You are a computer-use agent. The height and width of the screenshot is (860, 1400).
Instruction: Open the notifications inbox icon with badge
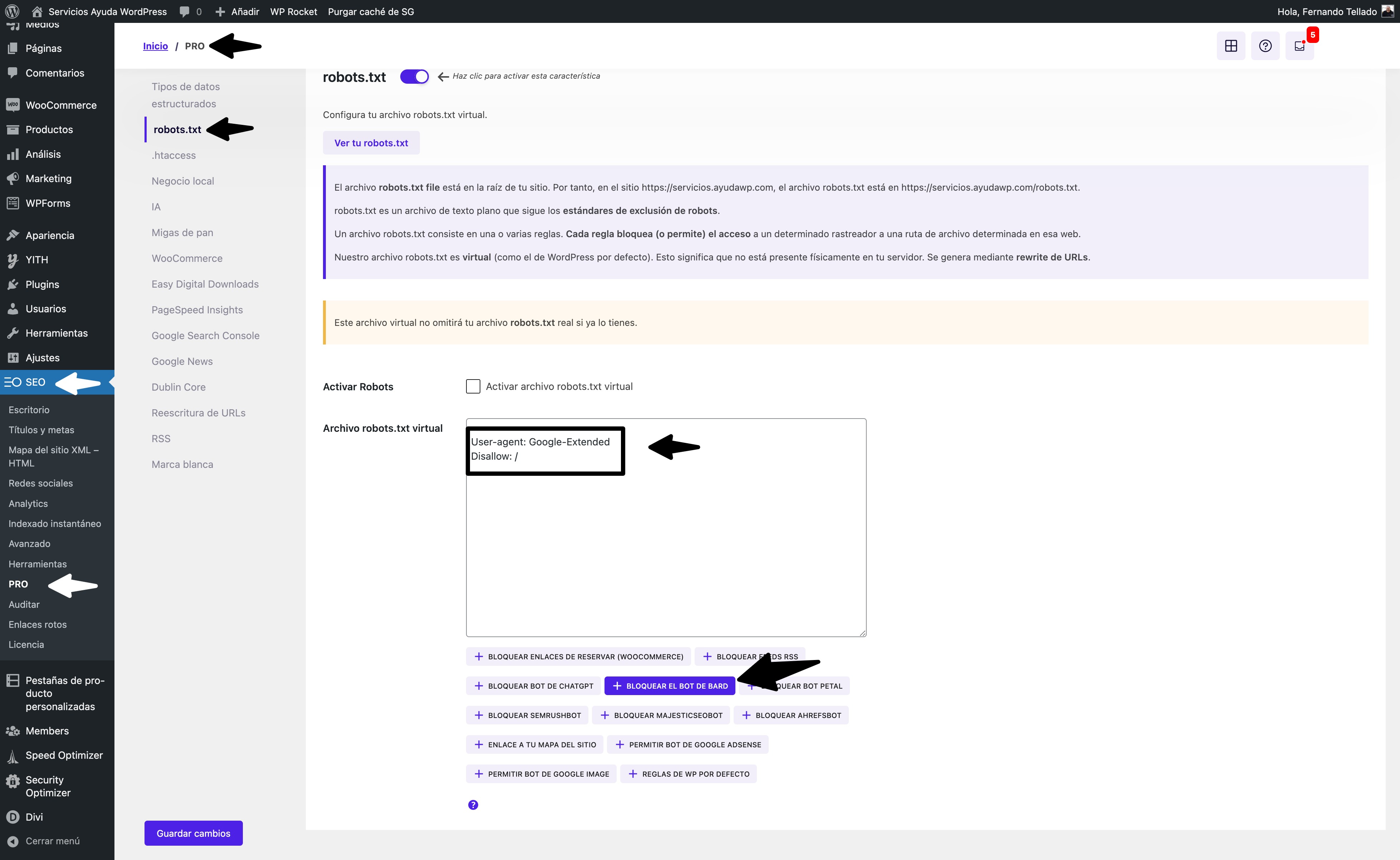1299,46
